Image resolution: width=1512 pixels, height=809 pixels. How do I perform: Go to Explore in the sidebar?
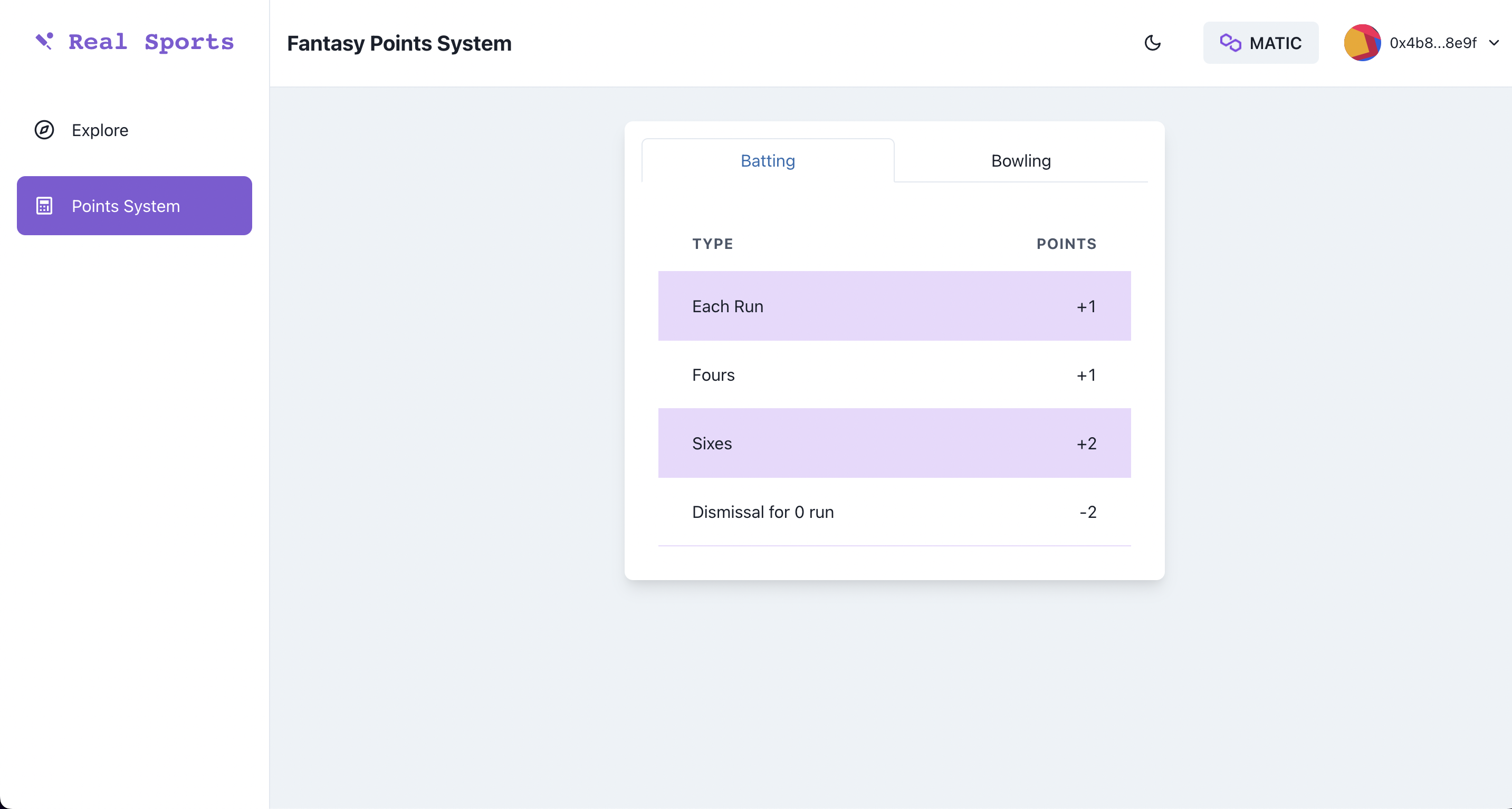[100, 130]
